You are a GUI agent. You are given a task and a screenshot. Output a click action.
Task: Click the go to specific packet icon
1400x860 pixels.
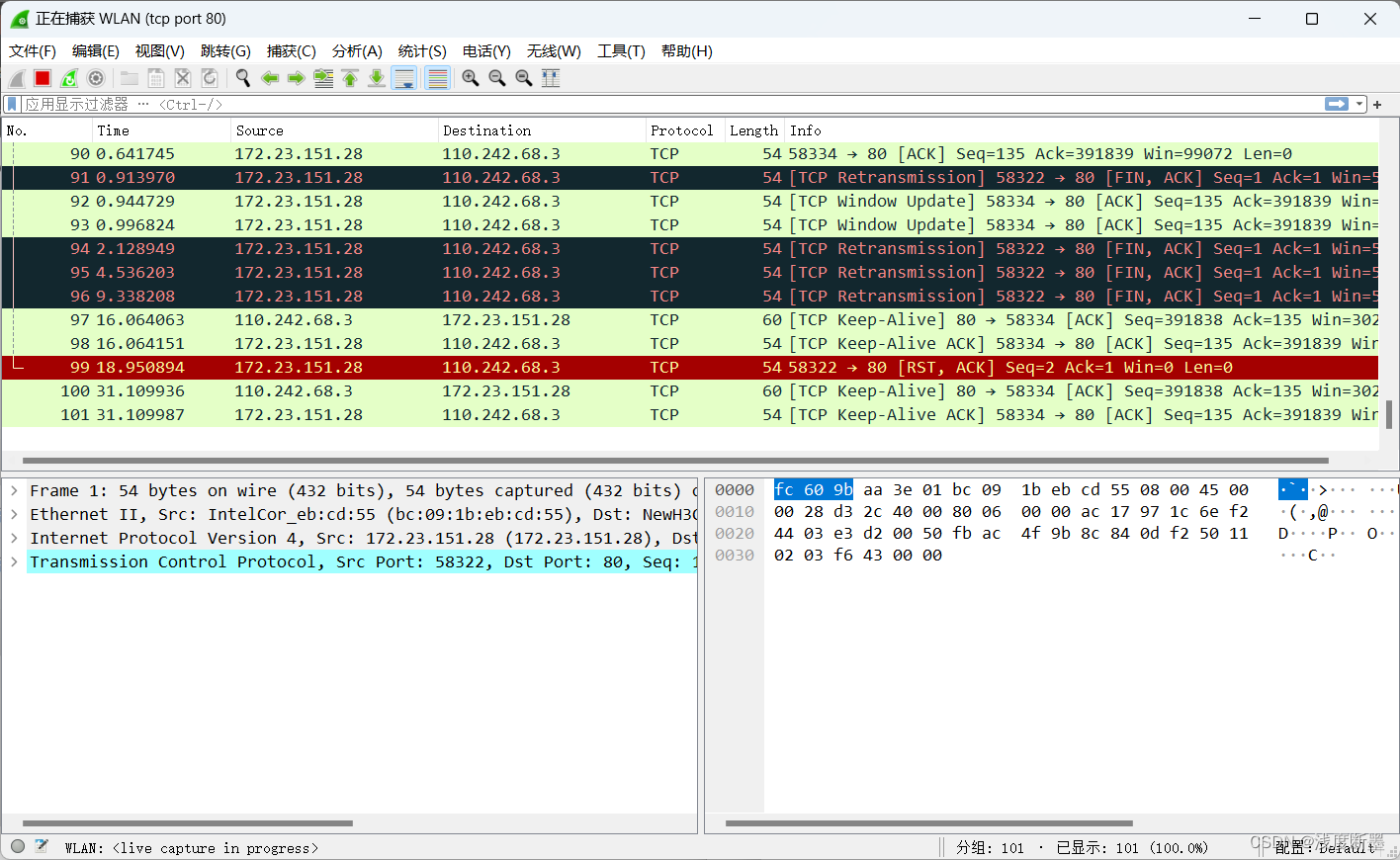coord(323,78)
